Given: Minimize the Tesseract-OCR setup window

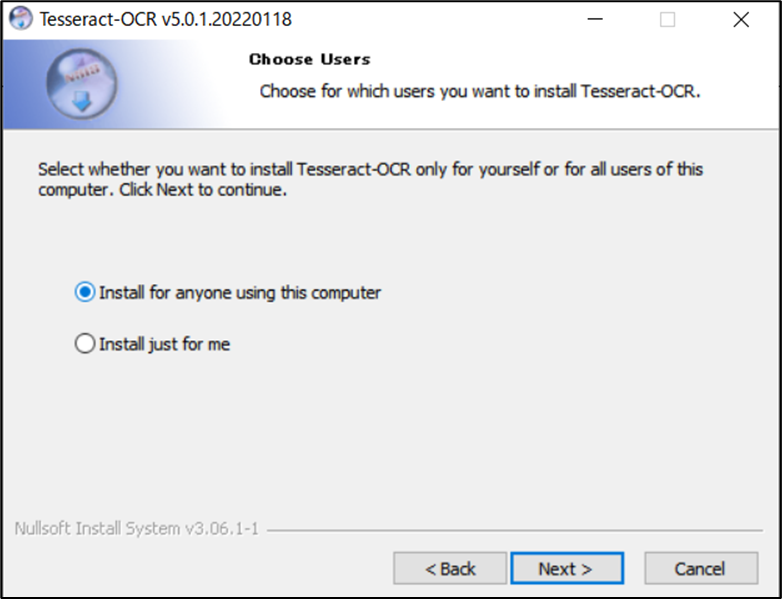Looking at the screenshot, I should point(595,19).
